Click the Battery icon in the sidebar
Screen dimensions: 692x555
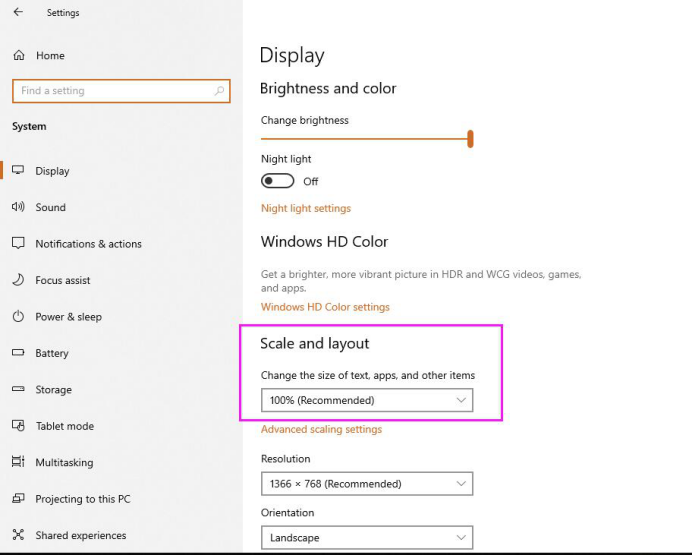(x=18, y=353)
